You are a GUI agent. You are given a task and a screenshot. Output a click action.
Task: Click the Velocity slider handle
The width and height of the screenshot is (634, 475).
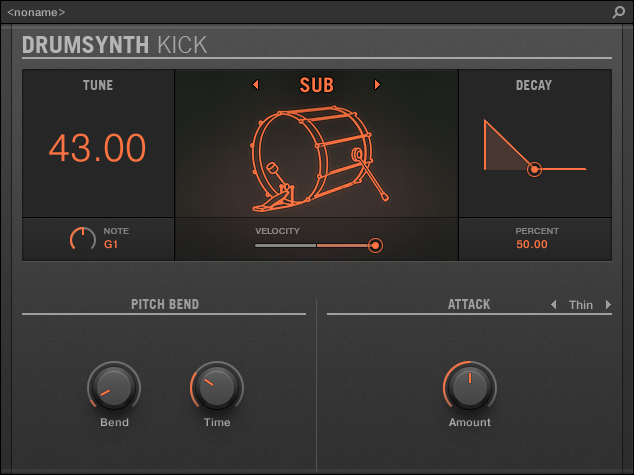[x=375, y=245]
